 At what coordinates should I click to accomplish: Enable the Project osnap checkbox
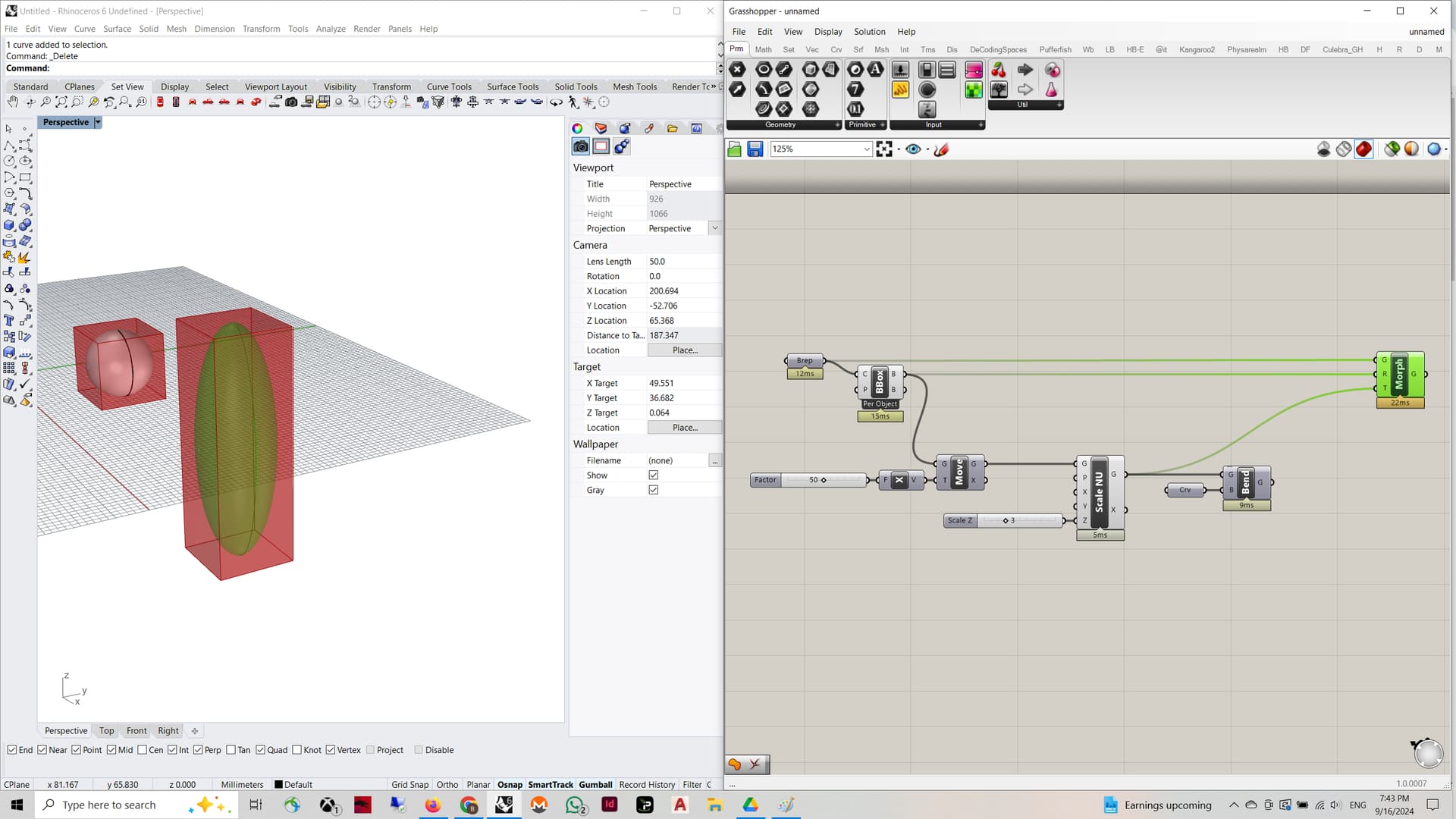(x=371, y=749)
